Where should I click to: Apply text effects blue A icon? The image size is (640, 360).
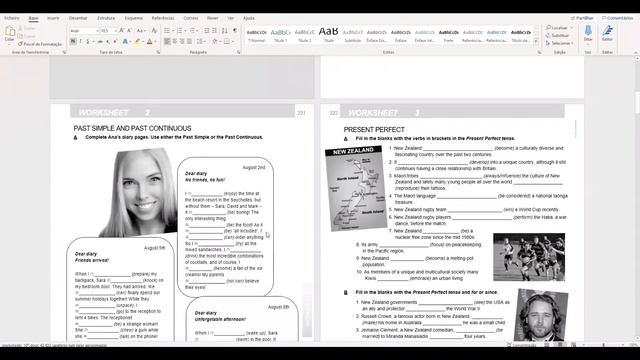[125, 41]
